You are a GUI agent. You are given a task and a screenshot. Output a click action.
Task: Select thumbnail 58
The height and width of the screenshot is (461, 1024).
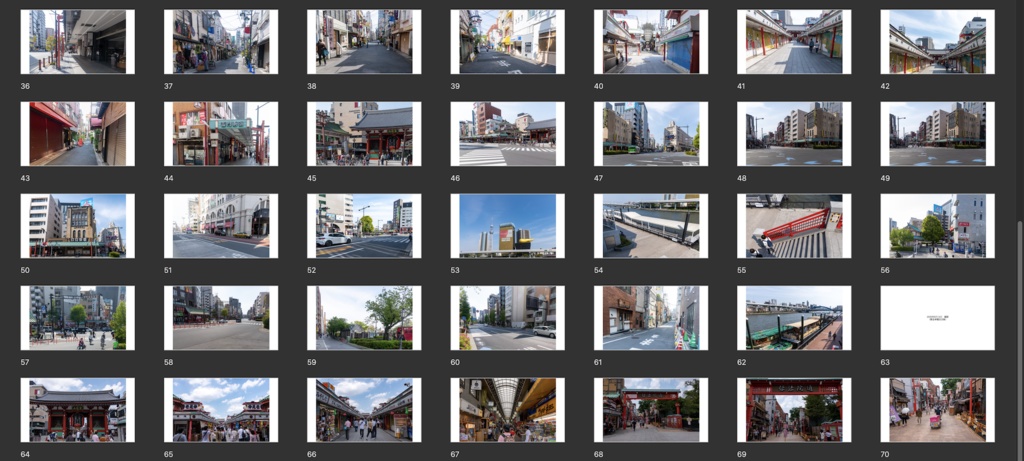[221, 318]
